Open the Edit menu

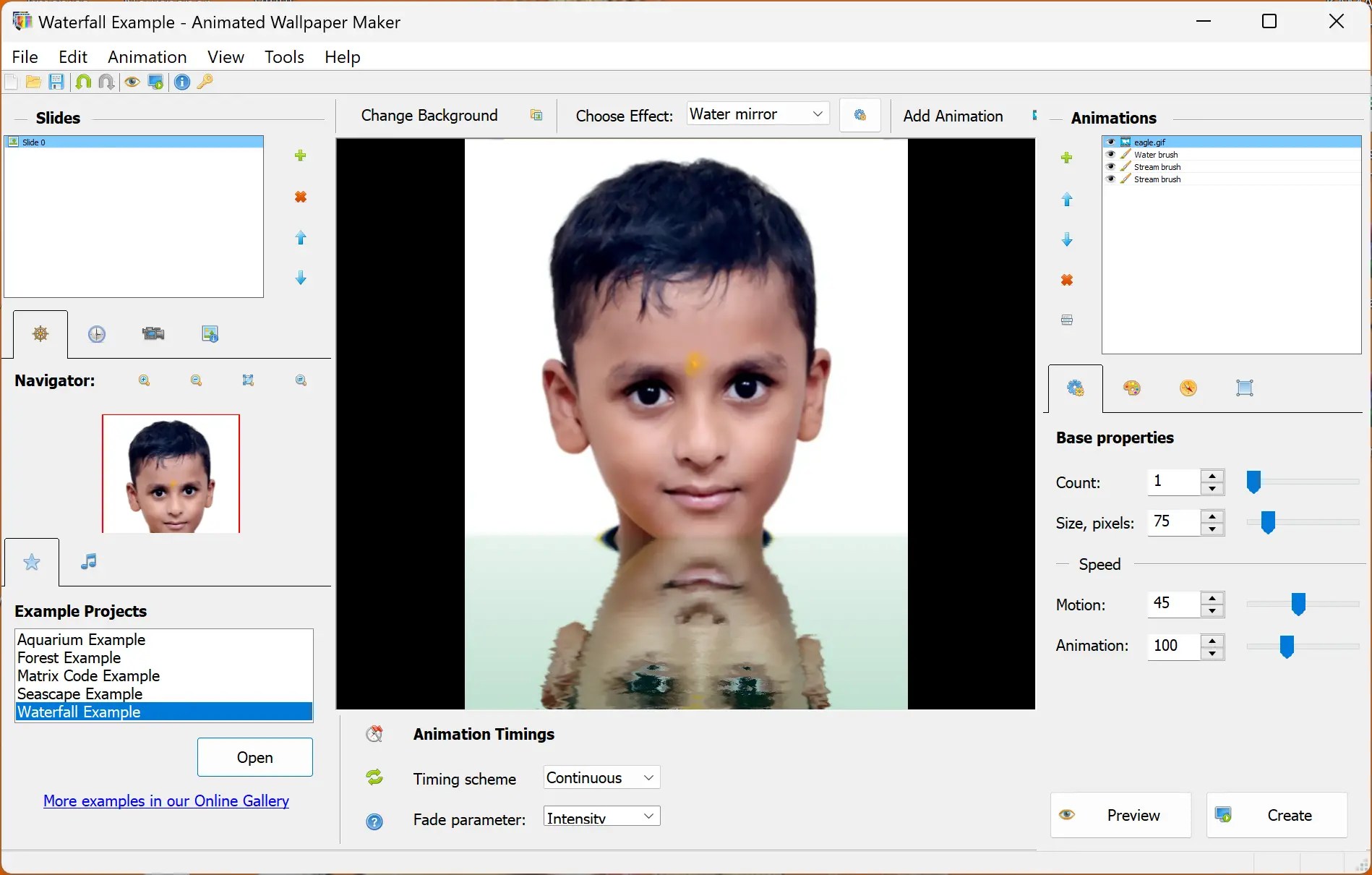tap(73, 57)
